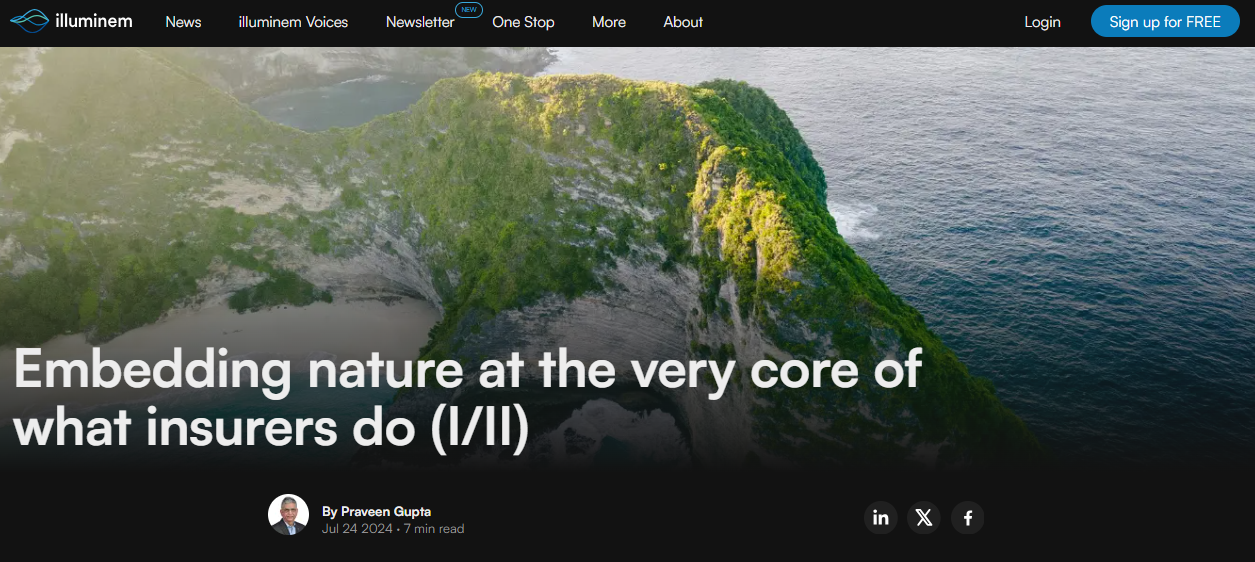Open the About menu
The width and height of the screenshot is (1255, 562).
683,22
